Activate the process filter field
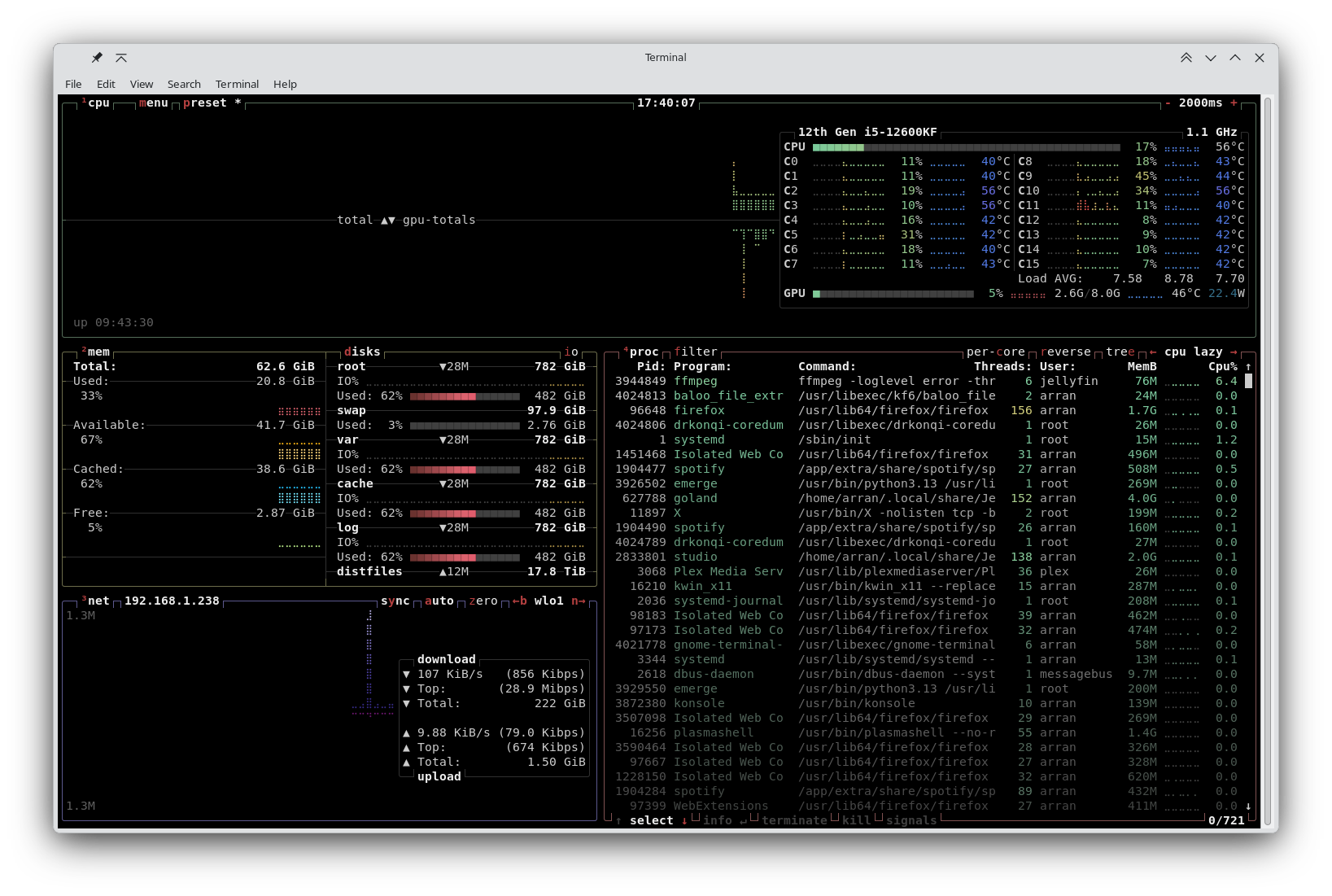This screenshot has width=1332, height=896. [x=696, y=352]
